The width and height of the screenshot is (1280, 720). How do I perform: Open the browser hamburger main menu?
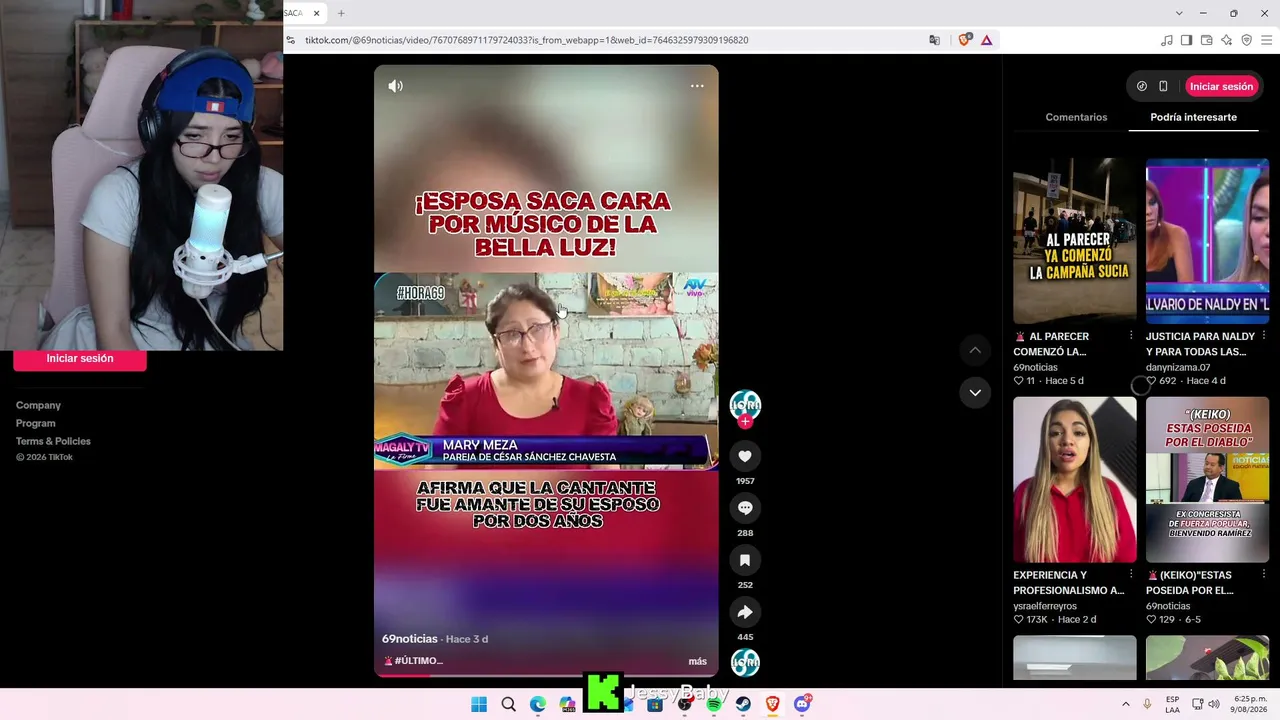tap(1266, 40)
